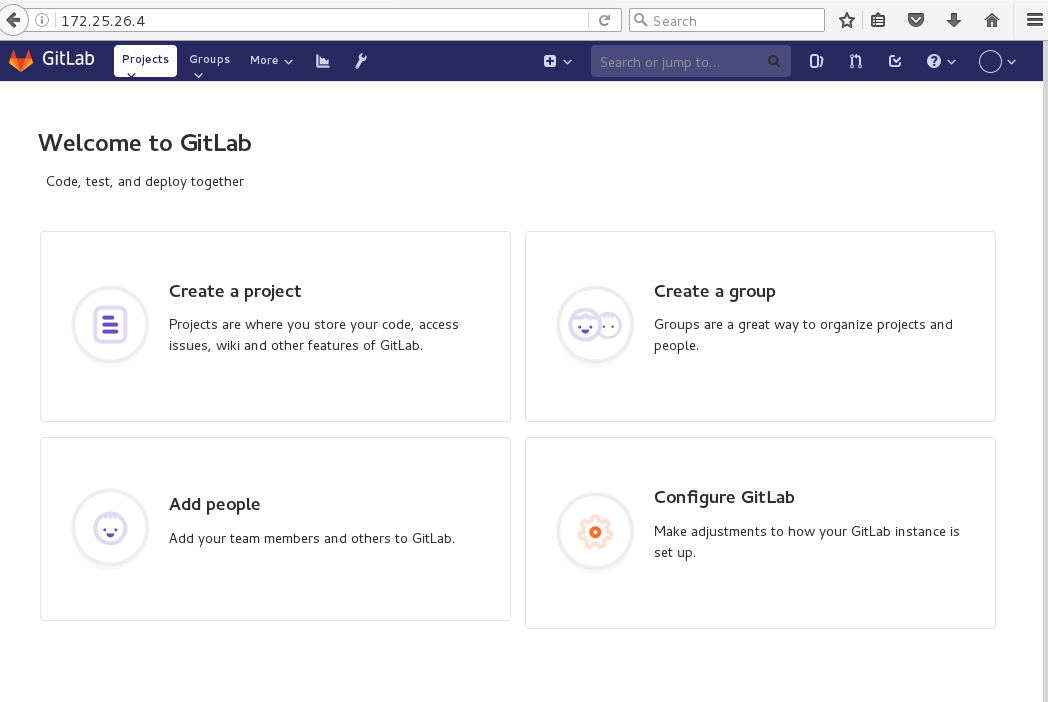Reload the page with refresh icon

coord(605,20)
